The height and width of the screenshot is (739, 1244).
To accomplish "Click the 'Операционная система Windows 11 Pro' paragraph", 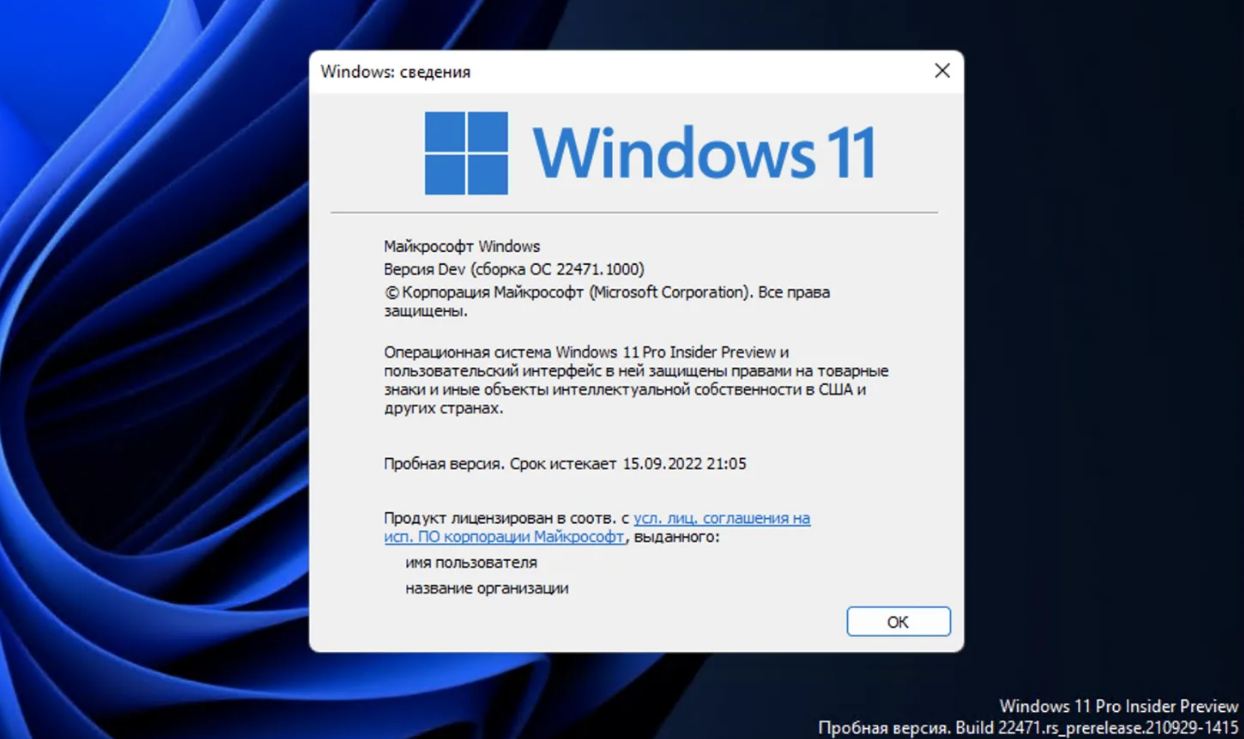I will [x=636, y=380].
